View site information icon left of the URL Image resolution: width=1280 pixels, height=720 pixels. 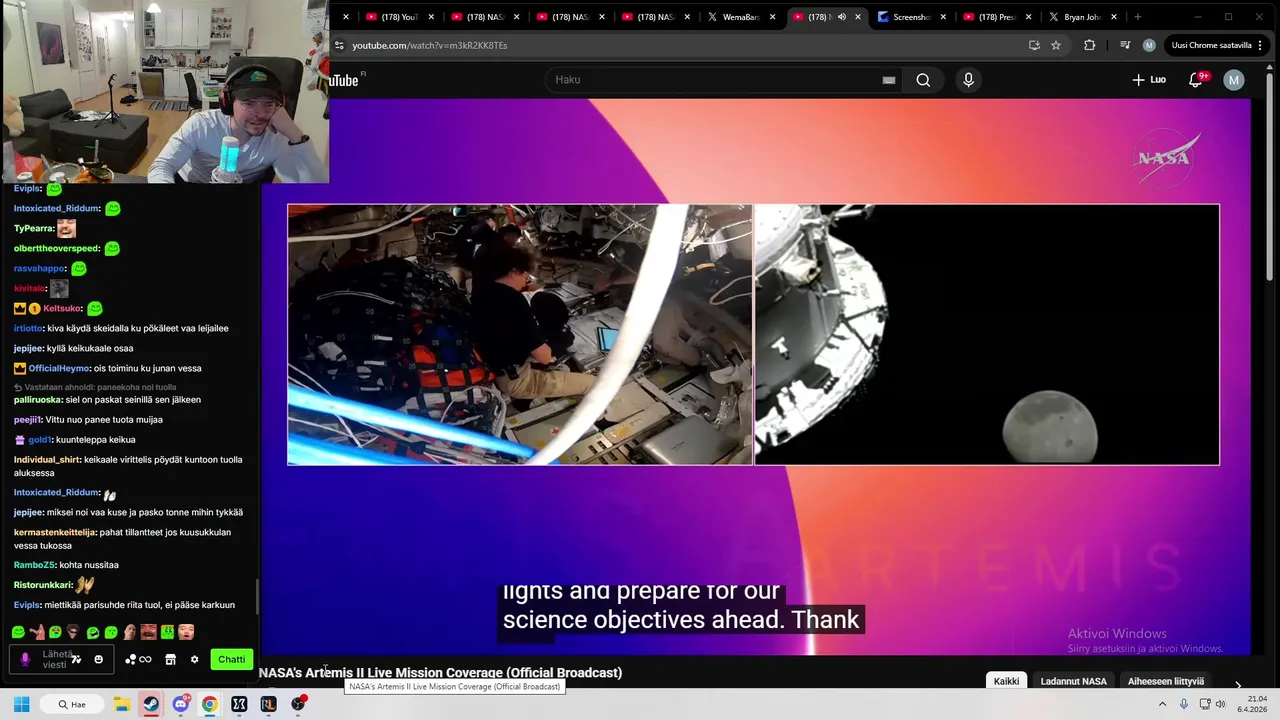tap(340, 45)
